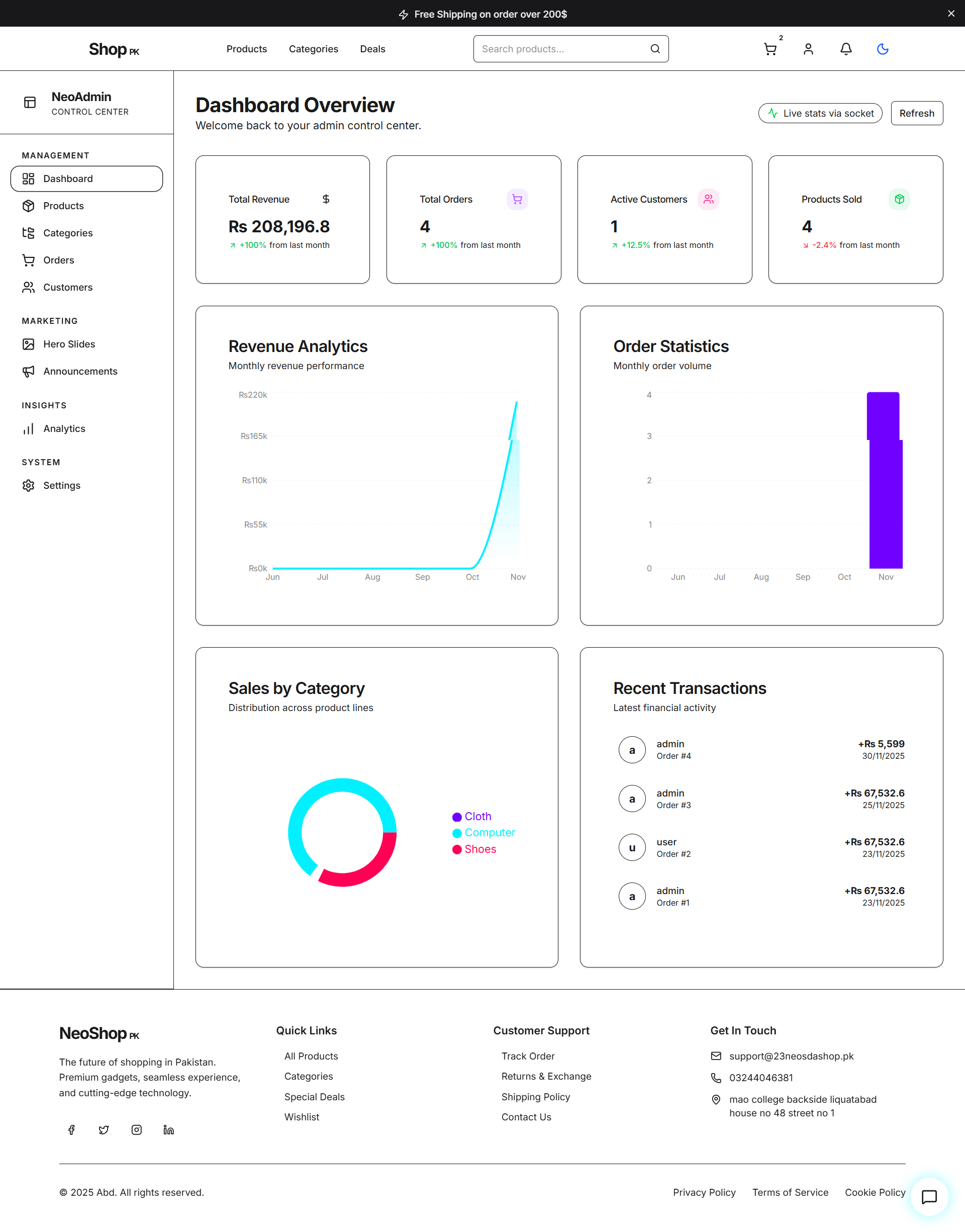Open Hero Slides in the sidebar
Viewport: 965px width, 1232px height.
point(69,343)
